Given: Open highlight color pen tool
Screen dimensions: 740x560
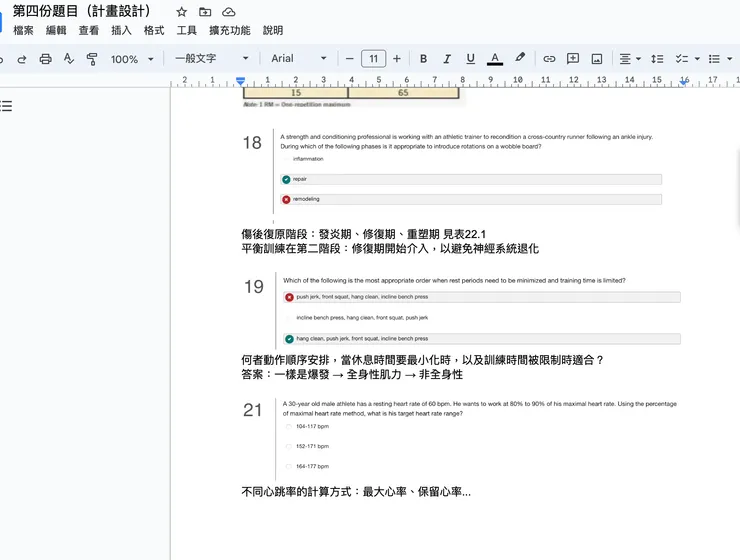Looking at the screenshot, I should 520,58.
